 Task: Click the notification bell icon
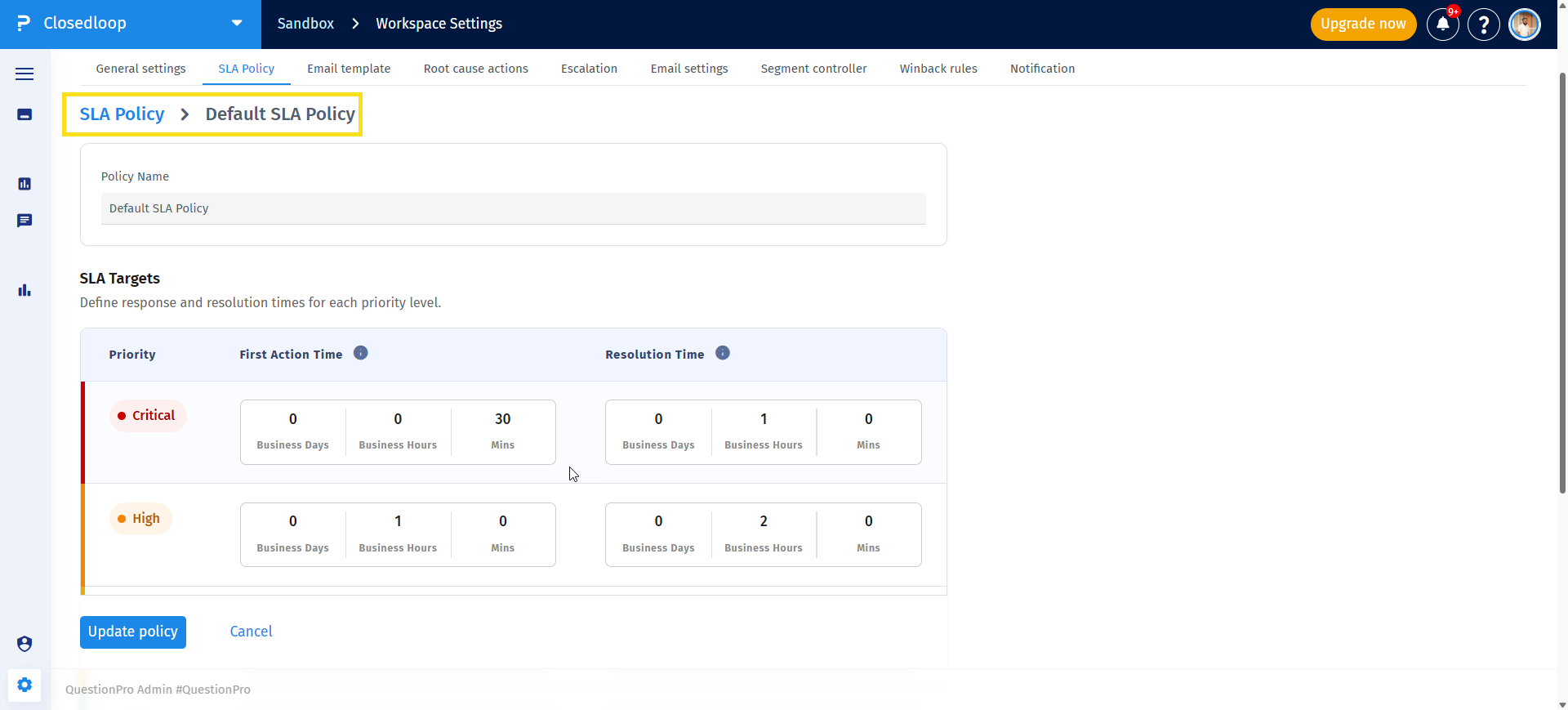pyautogui.click(x=1443, y=25)
